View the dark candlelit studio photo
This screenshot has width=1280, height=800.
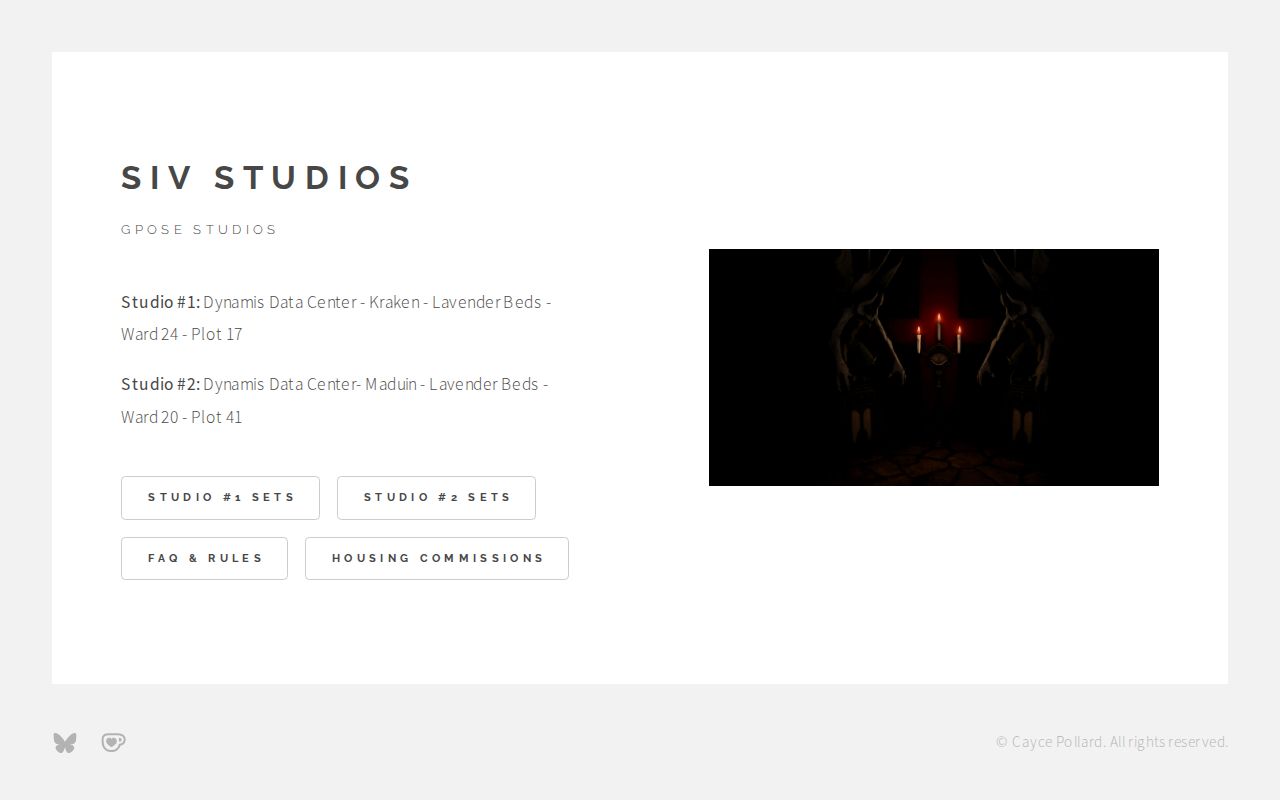click(x=933, y=367)
